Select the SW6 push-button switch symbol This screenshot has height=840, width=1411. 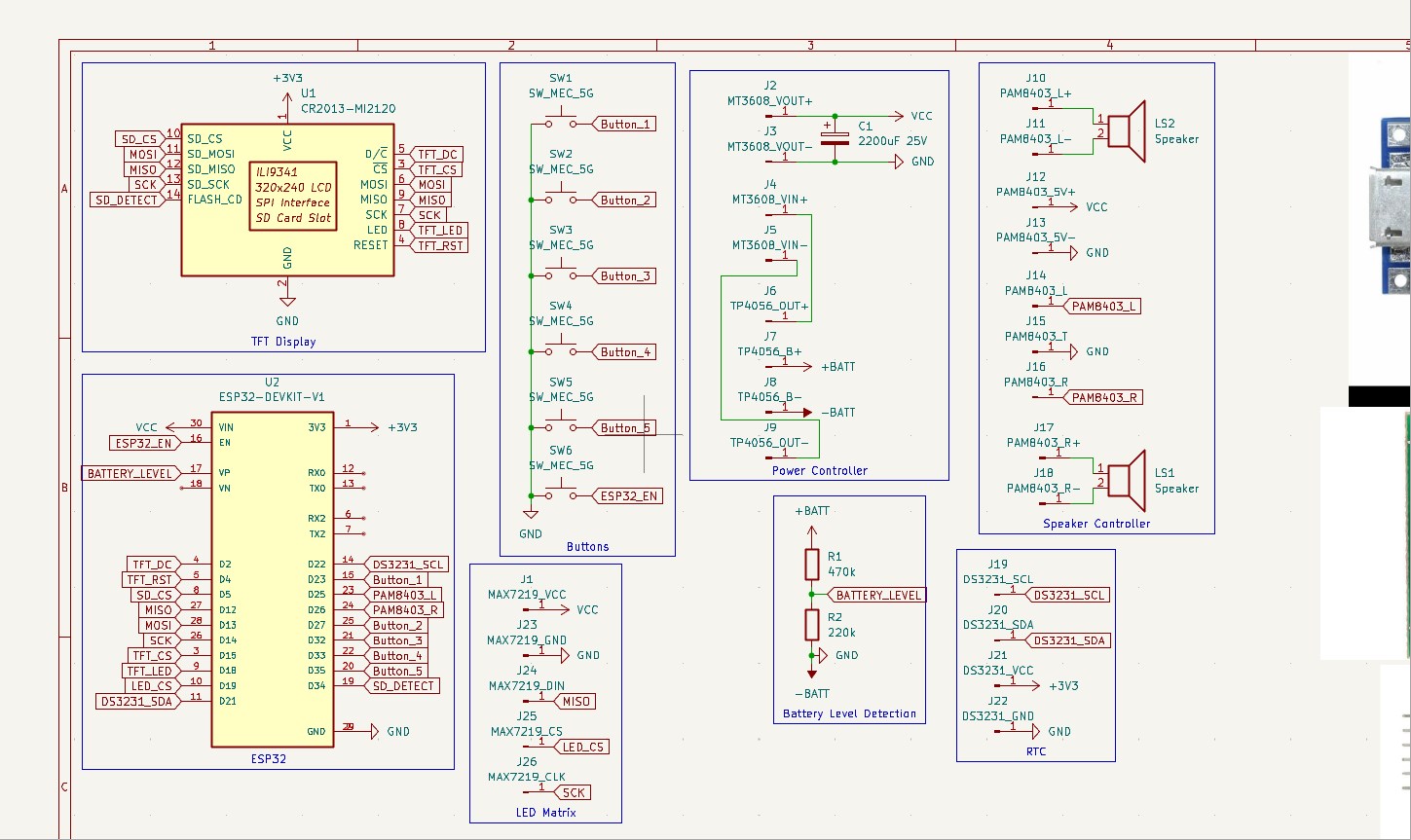(560, 494)
